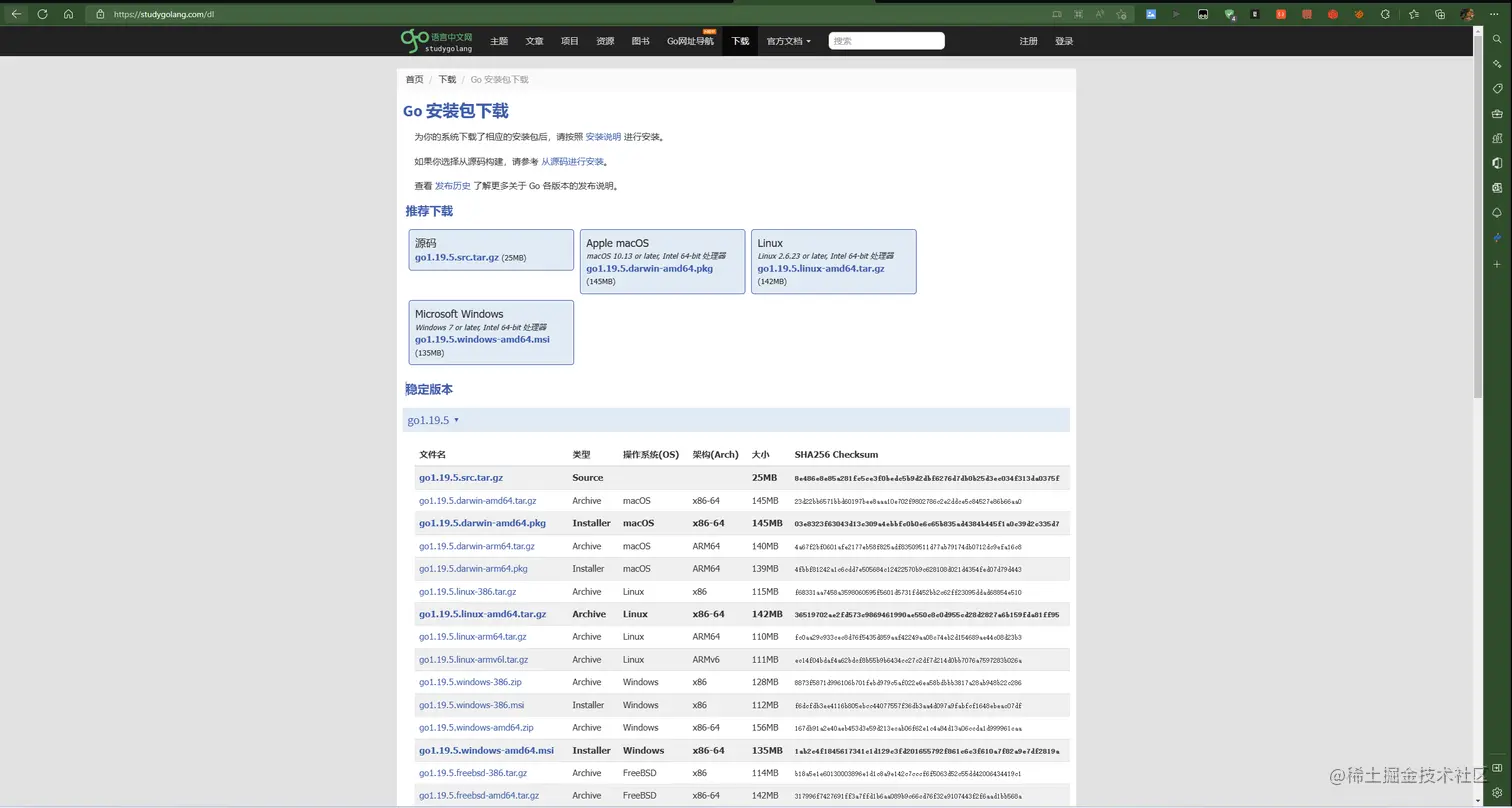
Task: Click the 注册 link
Action: click(1028, 41)
